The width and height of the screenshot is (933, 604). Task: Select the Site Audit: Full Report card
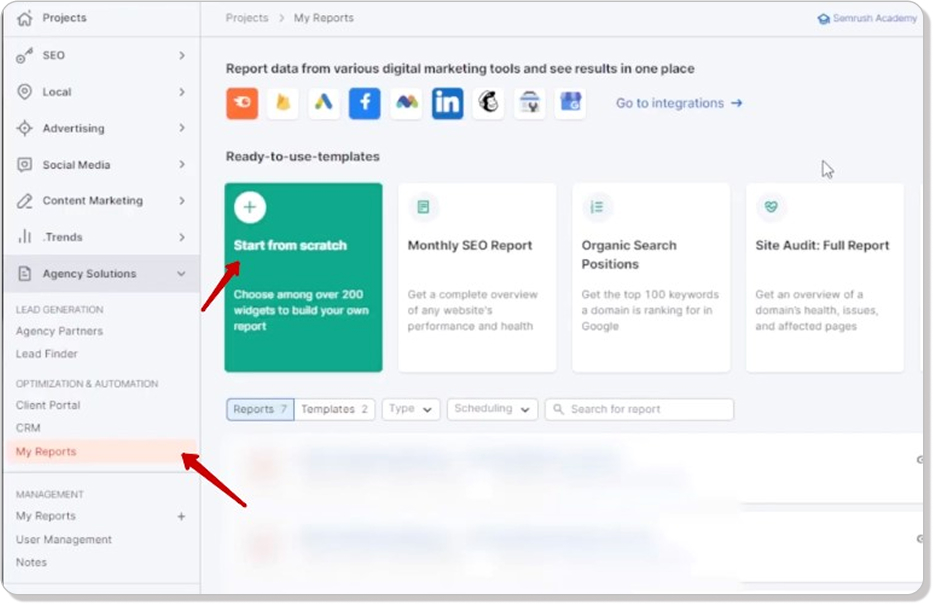[825, 277]
